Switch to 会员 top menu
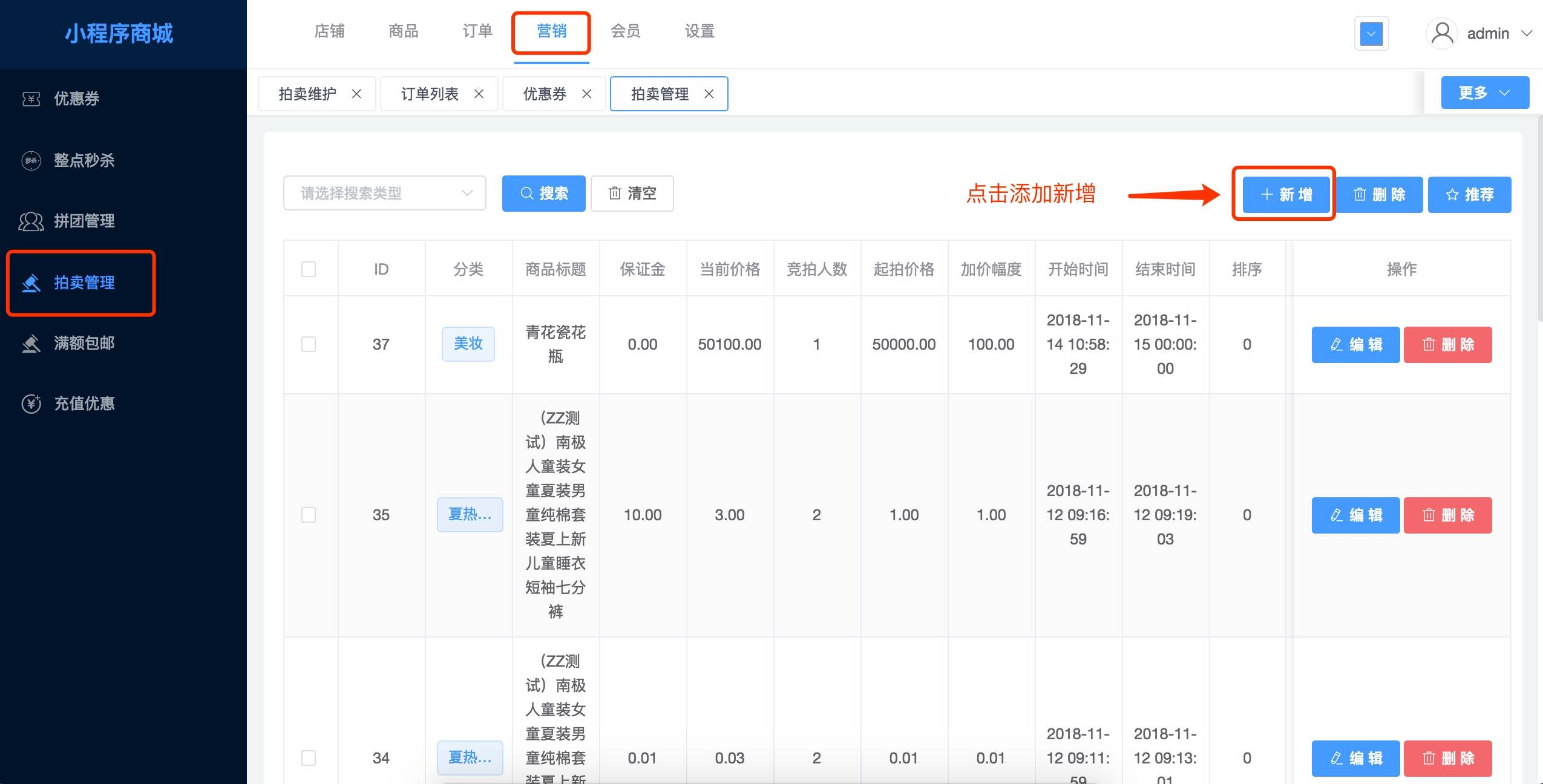This screenshot has height=784, width=1543. pyautogui.click(x=625, y=31)
